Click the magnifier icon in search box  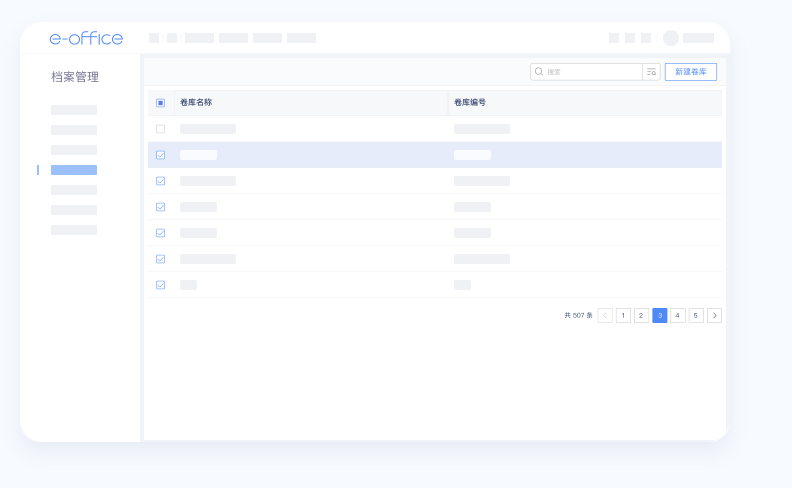click(539, 72)
